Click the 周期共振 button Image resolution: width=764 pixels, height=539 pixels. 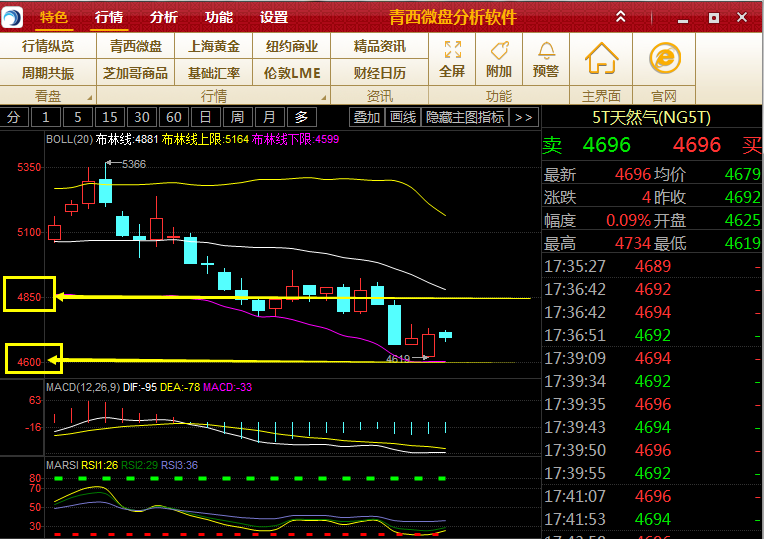tap(48, 73)
